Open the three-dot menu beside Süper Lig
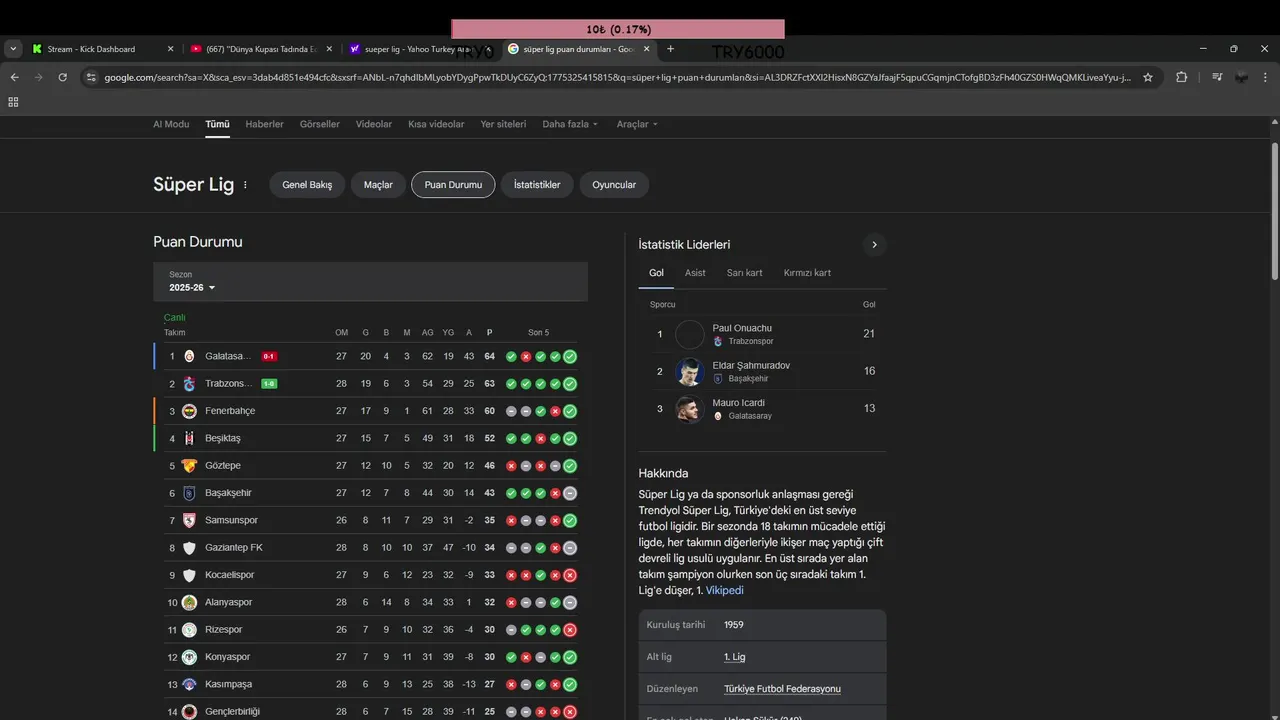Viewport: 1280px width, 720px height. [245, 185]
